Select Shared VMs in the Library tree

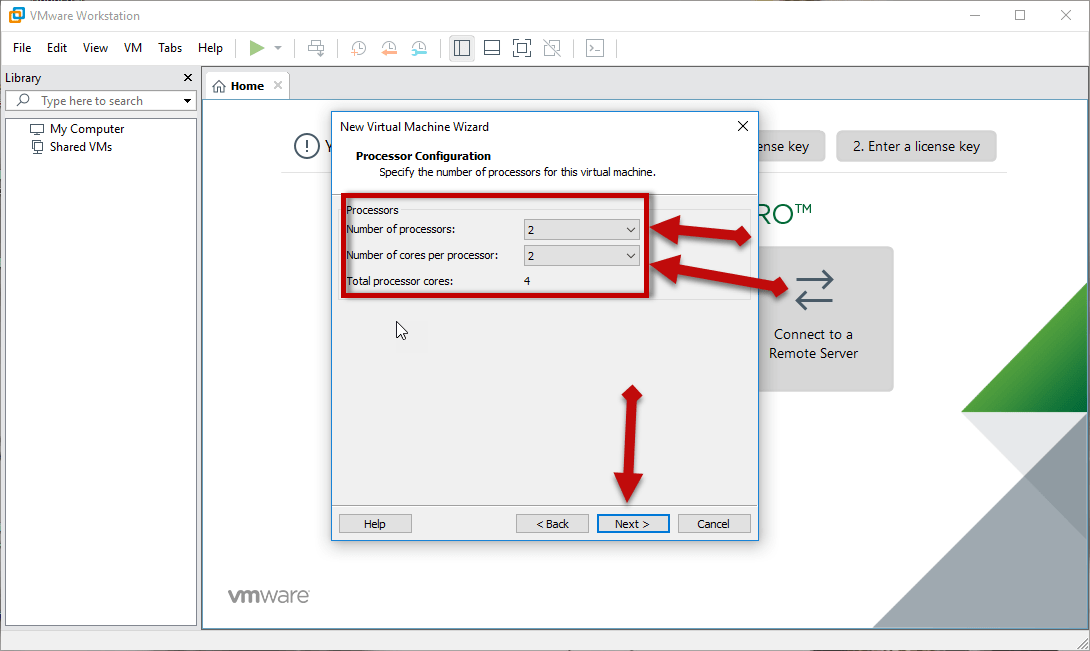pos(80,147)
